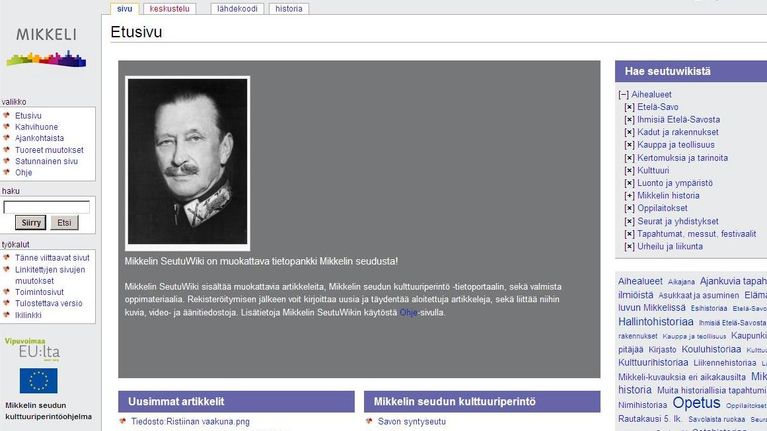767x431 pixels.
Task: Open Tänne viittaavat sivut
Action: pyautogui.click(x=52, y=258)
